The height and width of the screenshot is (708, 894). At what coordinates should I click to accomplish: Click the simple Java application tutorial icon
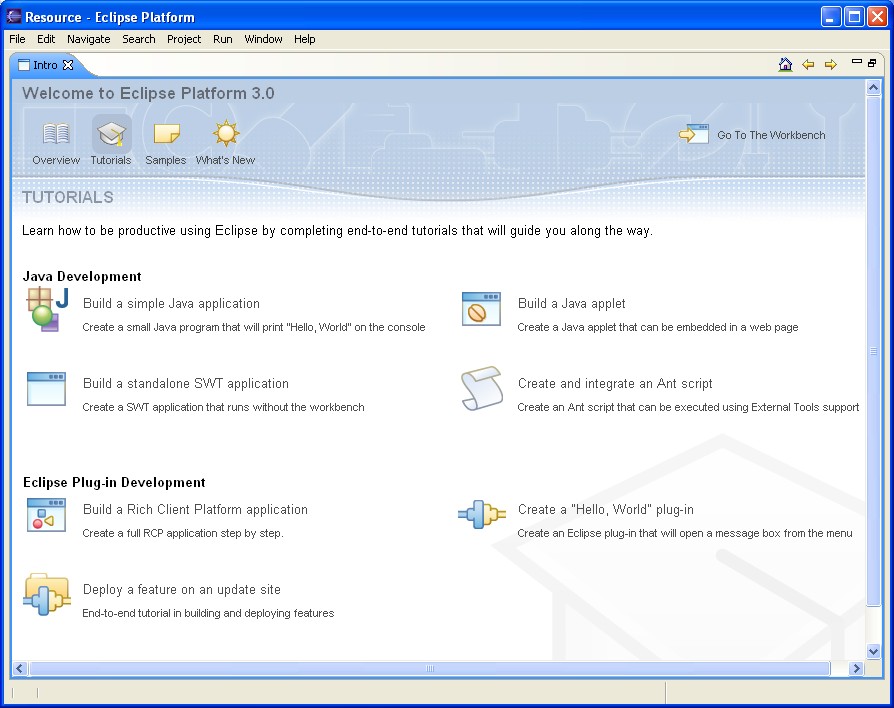coord(47,310)
